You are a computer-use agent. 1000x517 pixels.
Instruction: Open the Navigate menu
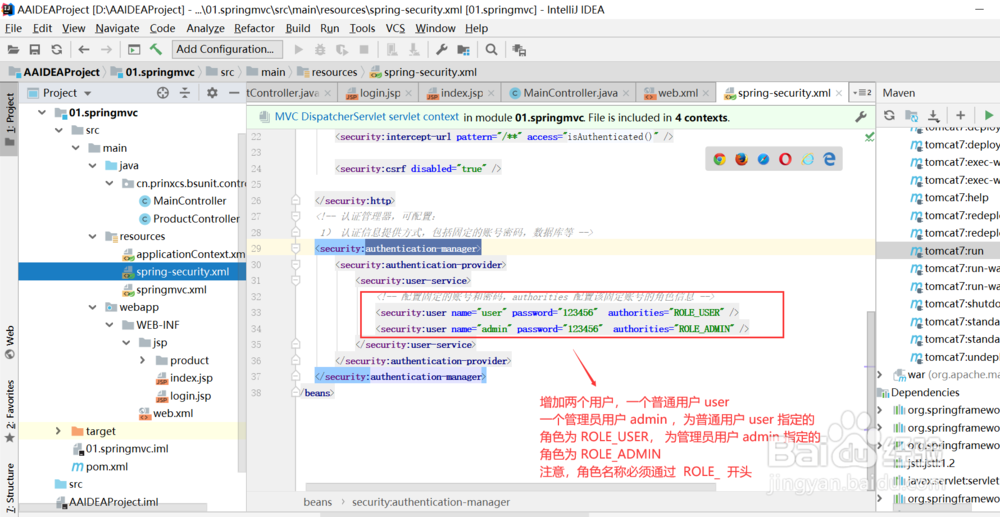117,28
